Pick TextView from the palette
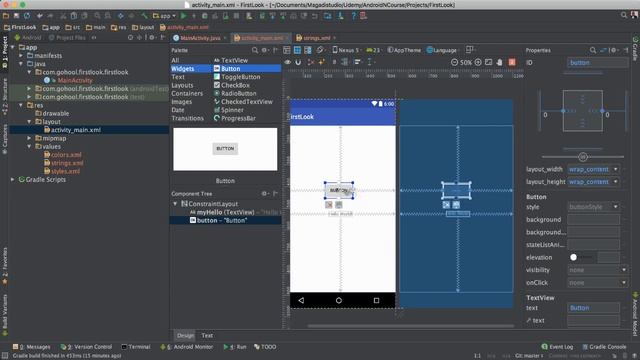The height and width of the screenshot is (360, 640). 231,60
